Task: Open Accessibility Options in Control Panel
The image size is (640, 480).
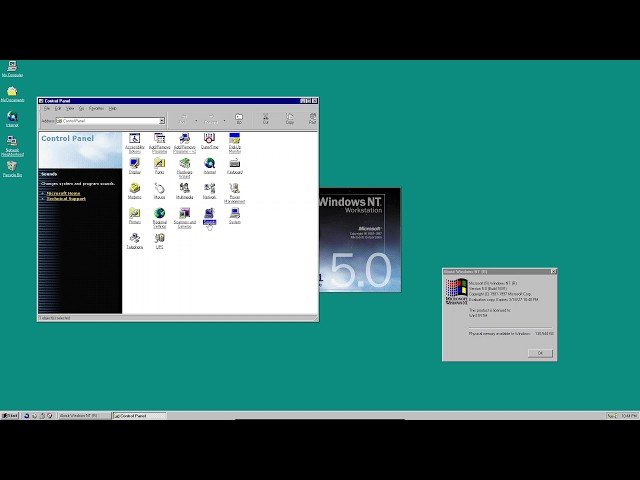Action: point(135,142)
